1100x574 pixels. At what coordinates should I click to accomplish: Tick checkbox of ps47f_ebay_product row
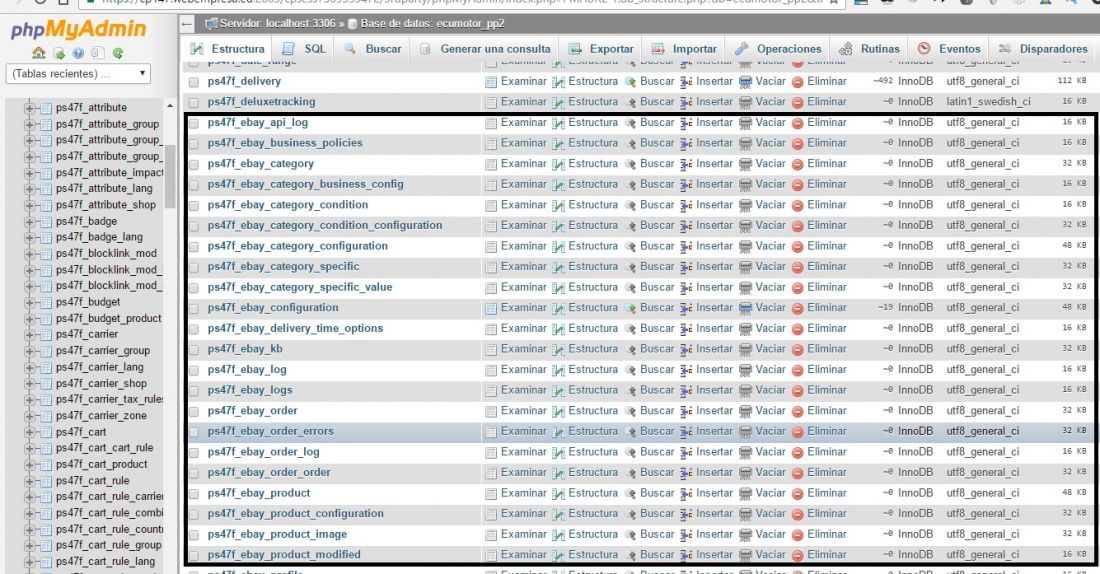(x=194, y=494)
